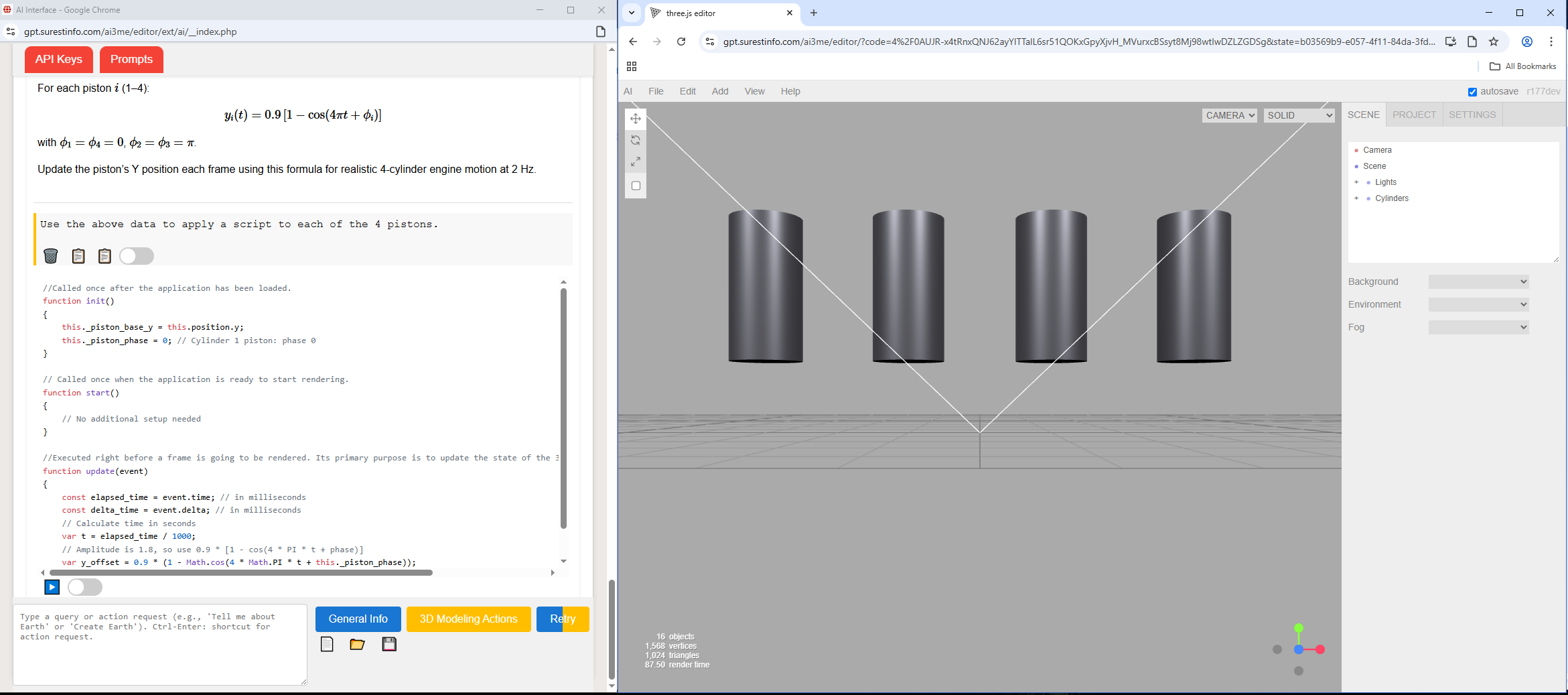Viewport: 1568px width, 695px height.
Task: Click the code panel horizontal scrollbar
Action: point(241,572)
